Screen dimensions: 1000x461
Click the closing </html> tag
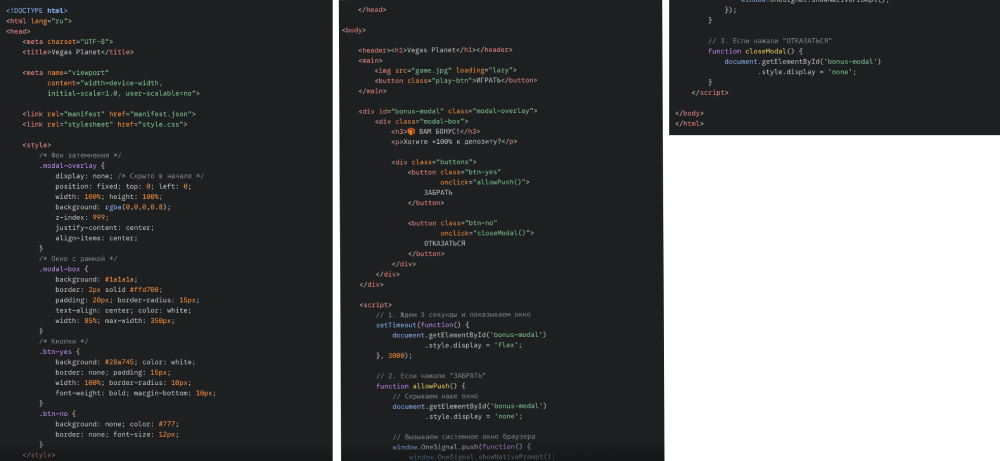[688, 123]
